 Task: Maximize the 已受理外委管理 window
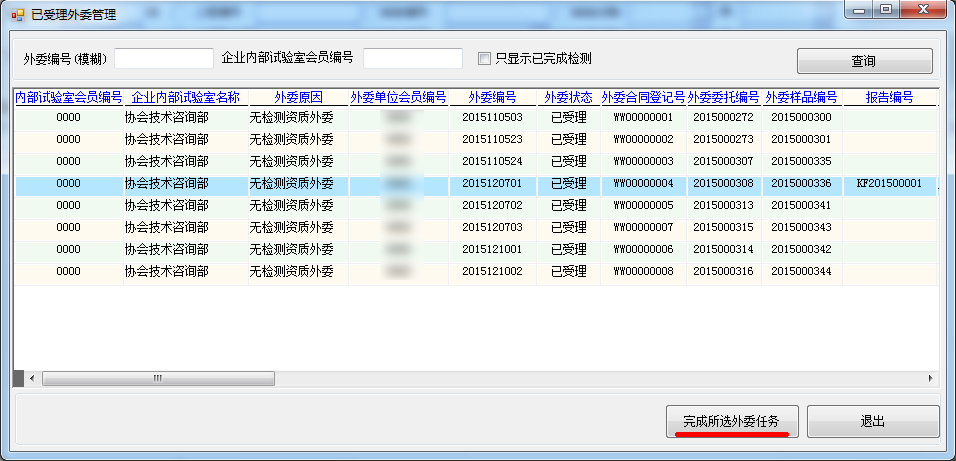click(x=886, y=10)
